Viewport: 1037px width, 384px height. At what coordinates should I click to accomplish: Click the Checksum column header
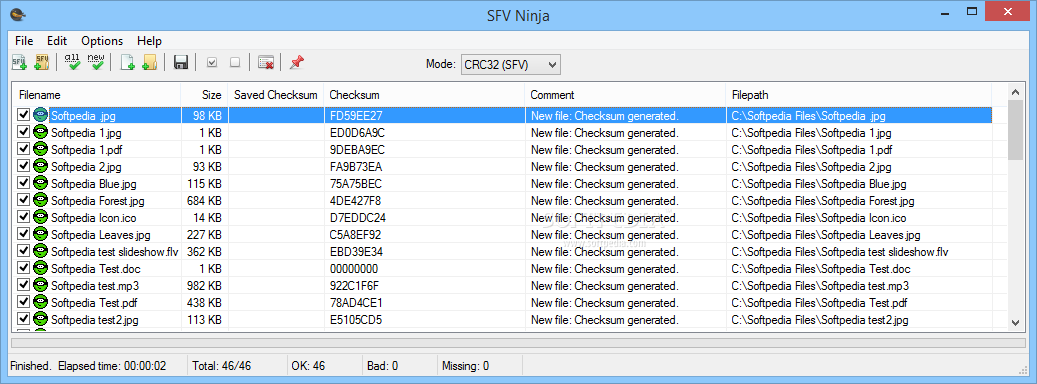coord(424,95)
